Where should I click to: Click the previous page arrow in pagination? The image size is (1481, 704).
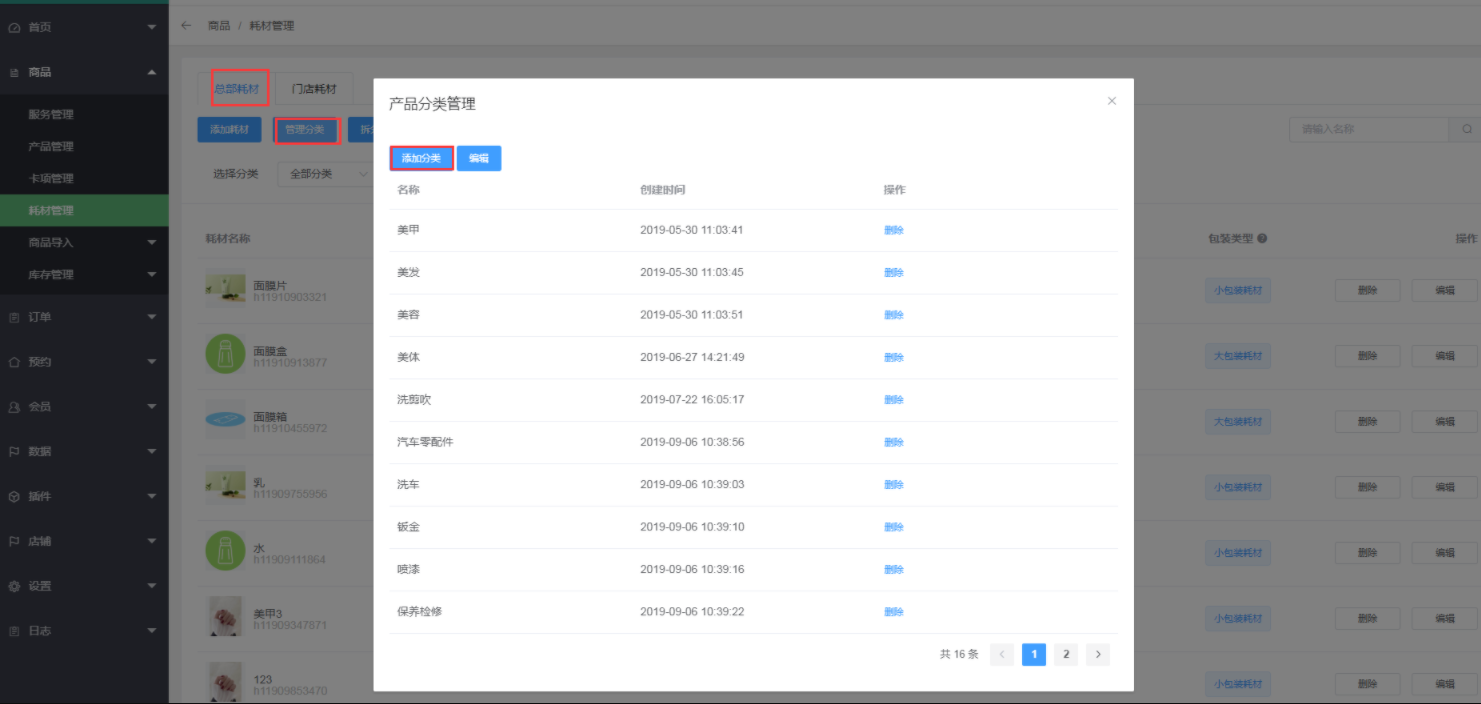pyautogui.click(x=1002, y=654)
